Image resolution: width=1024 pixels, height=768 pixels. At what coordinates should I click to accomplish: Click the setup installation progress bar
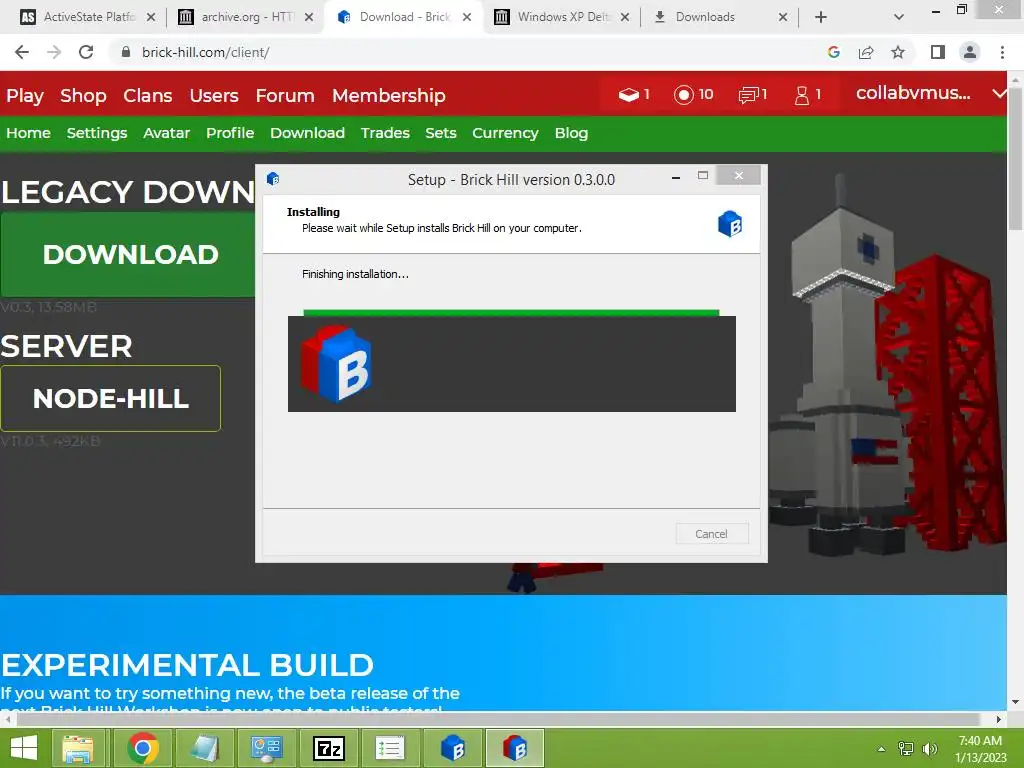[x=511, y=313]
